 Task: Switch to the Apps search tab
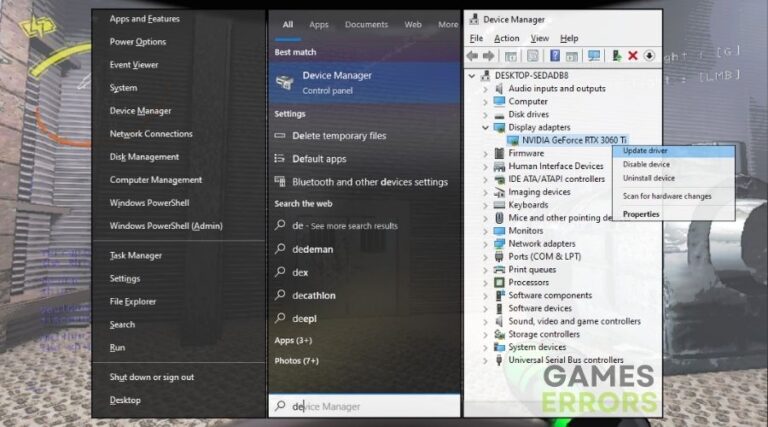(319, 24)
